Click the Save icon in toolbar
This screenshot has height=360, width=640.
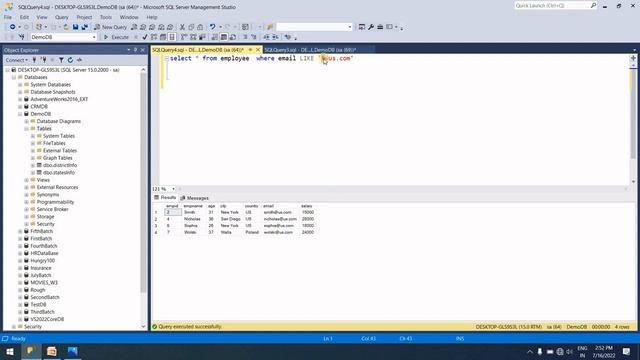(x=76, y=27)
